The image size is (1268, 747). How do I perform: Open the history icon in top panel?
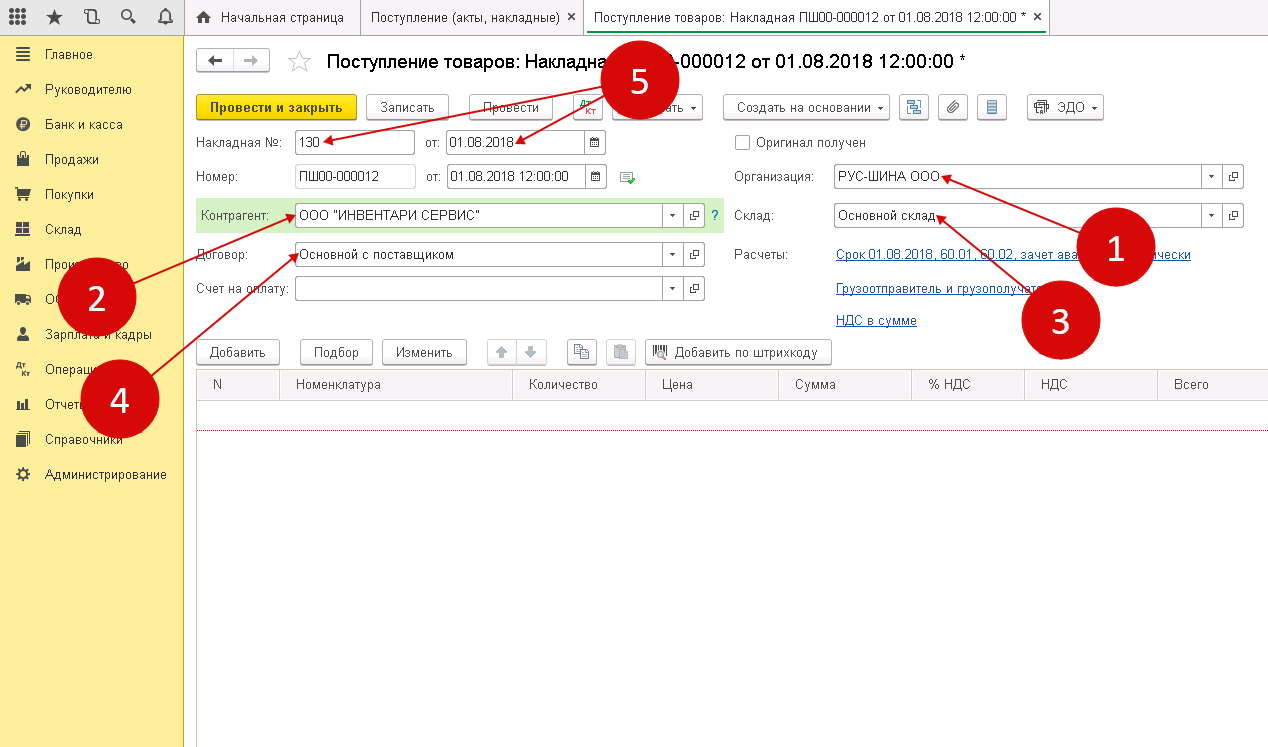point(91,17)
